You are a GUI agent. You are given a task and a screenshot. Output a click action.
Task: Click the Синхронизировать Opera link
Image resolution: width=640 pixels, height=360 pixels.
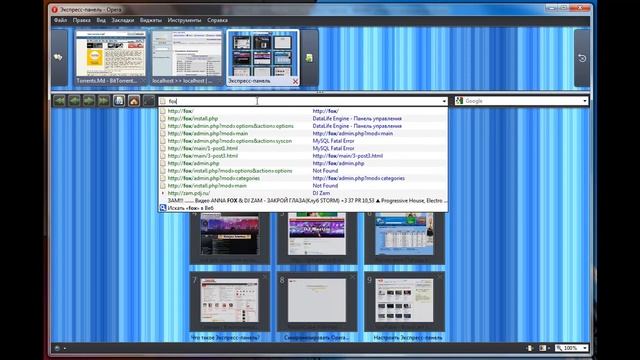pos(317,338)
